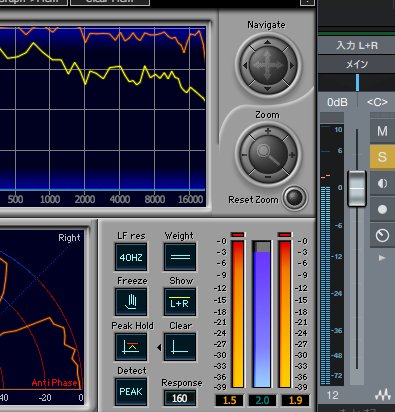The height and width of the screenshot is (412, 395).
Task: Click the 0dB volume readout
Action: click(337, 102)
